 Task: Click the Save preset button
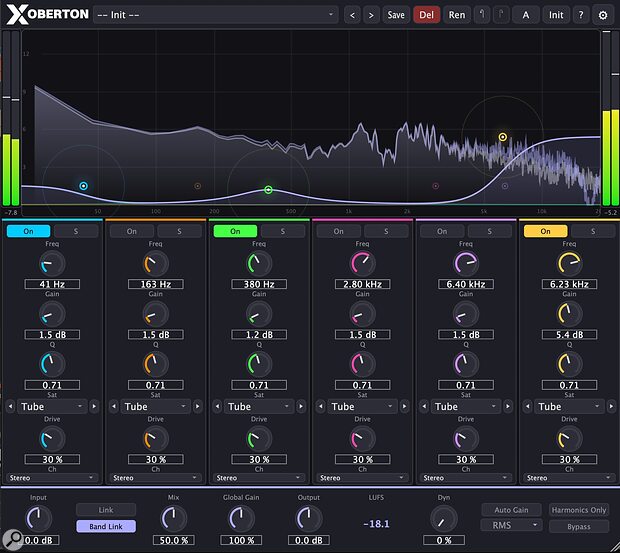396,15
